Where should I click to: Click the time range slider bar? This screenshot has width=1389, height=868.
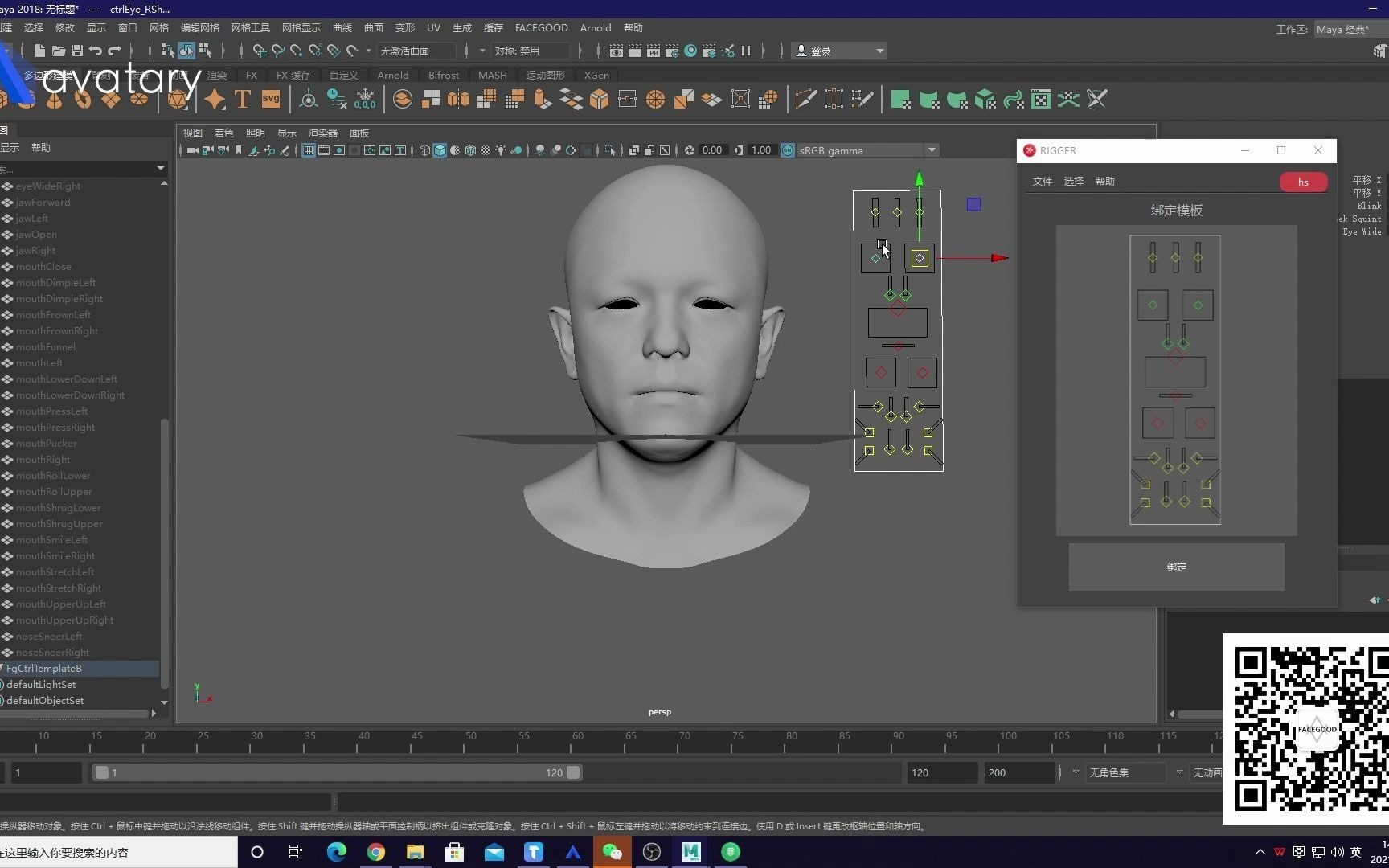(337, 772)
